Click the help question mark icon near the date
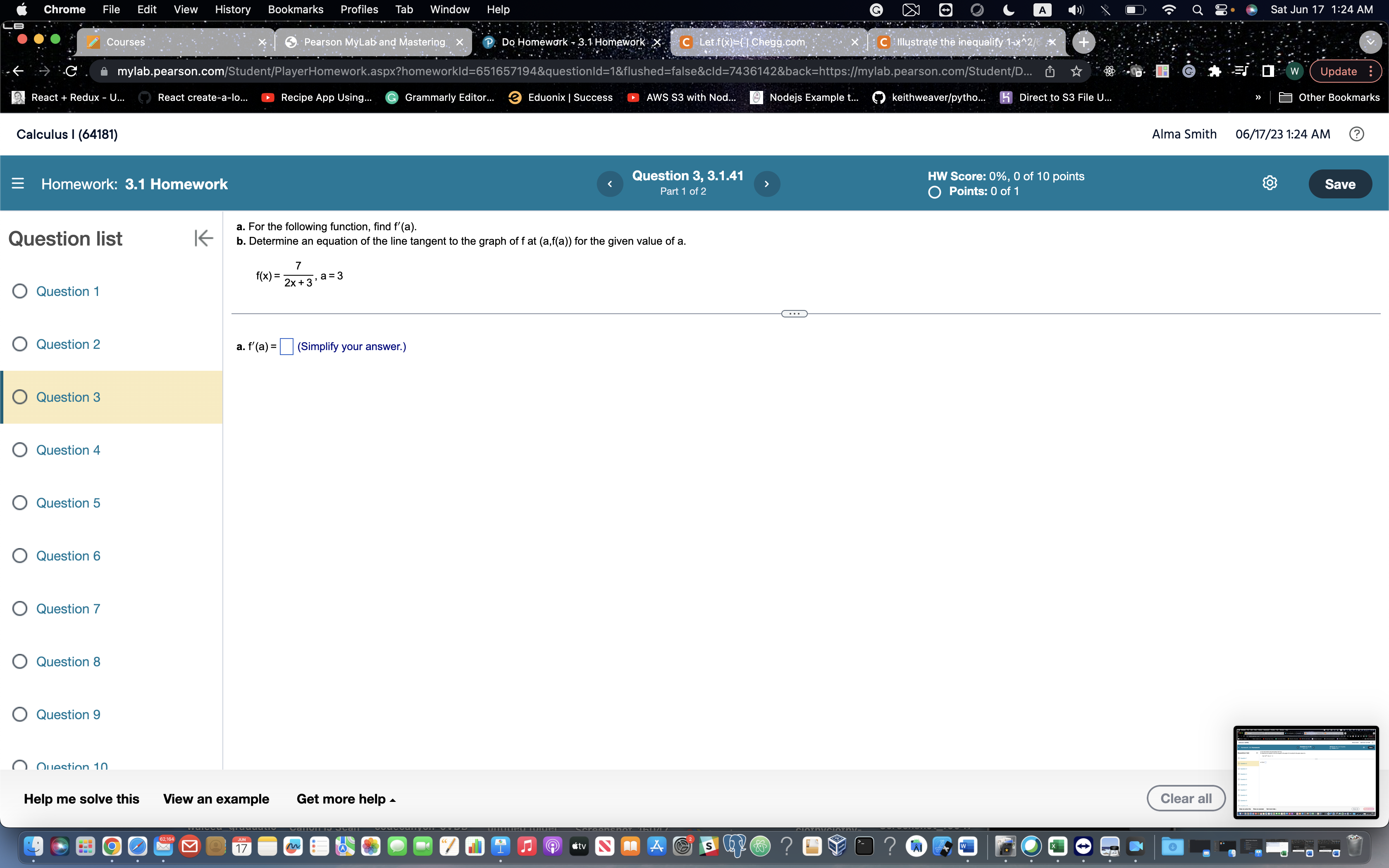The height and width of the screenshot is (868, 1389). [1357, 134]
